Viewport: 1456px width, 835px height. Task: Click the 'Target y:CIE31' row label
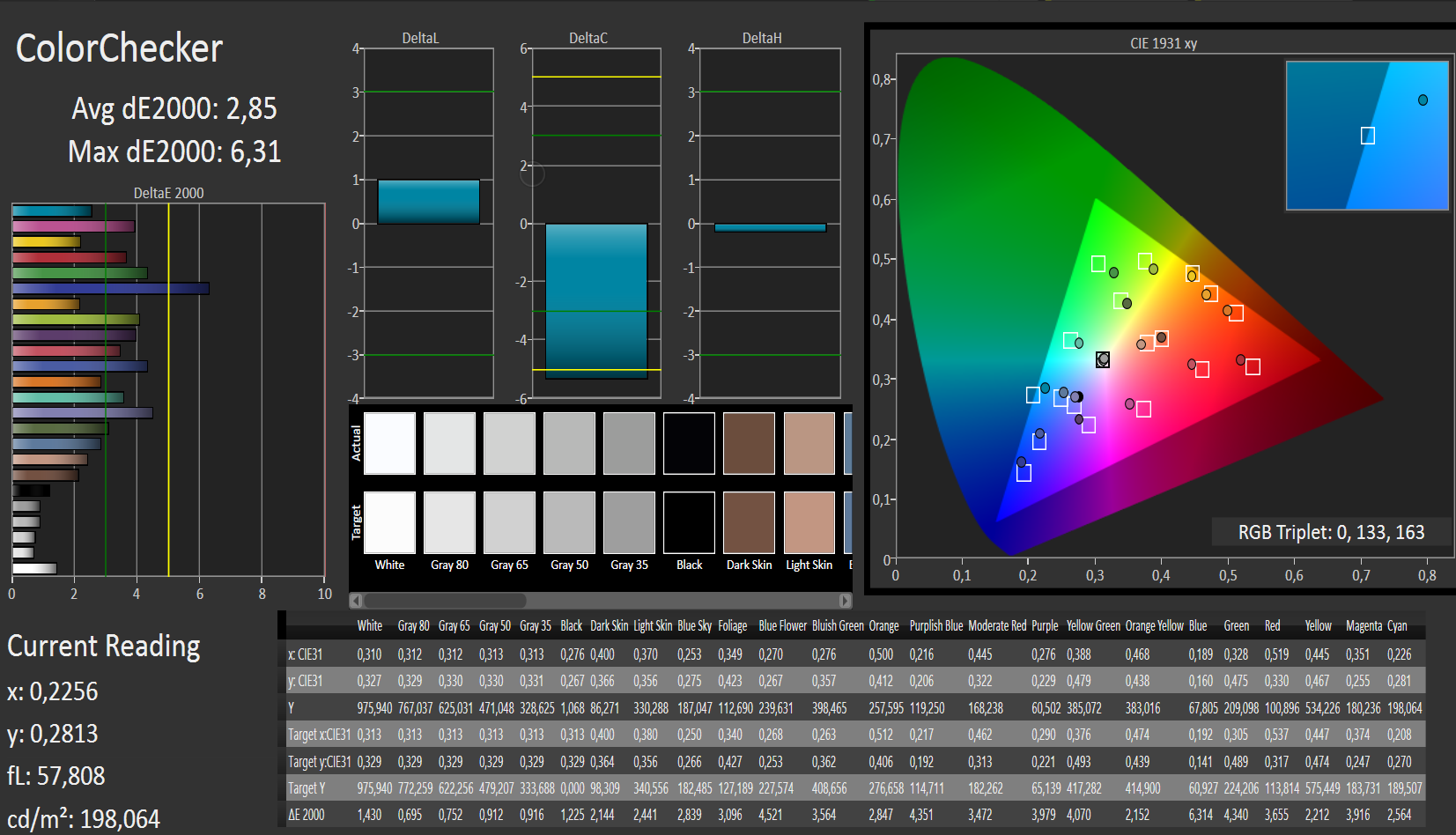click(x=319, y=762)
